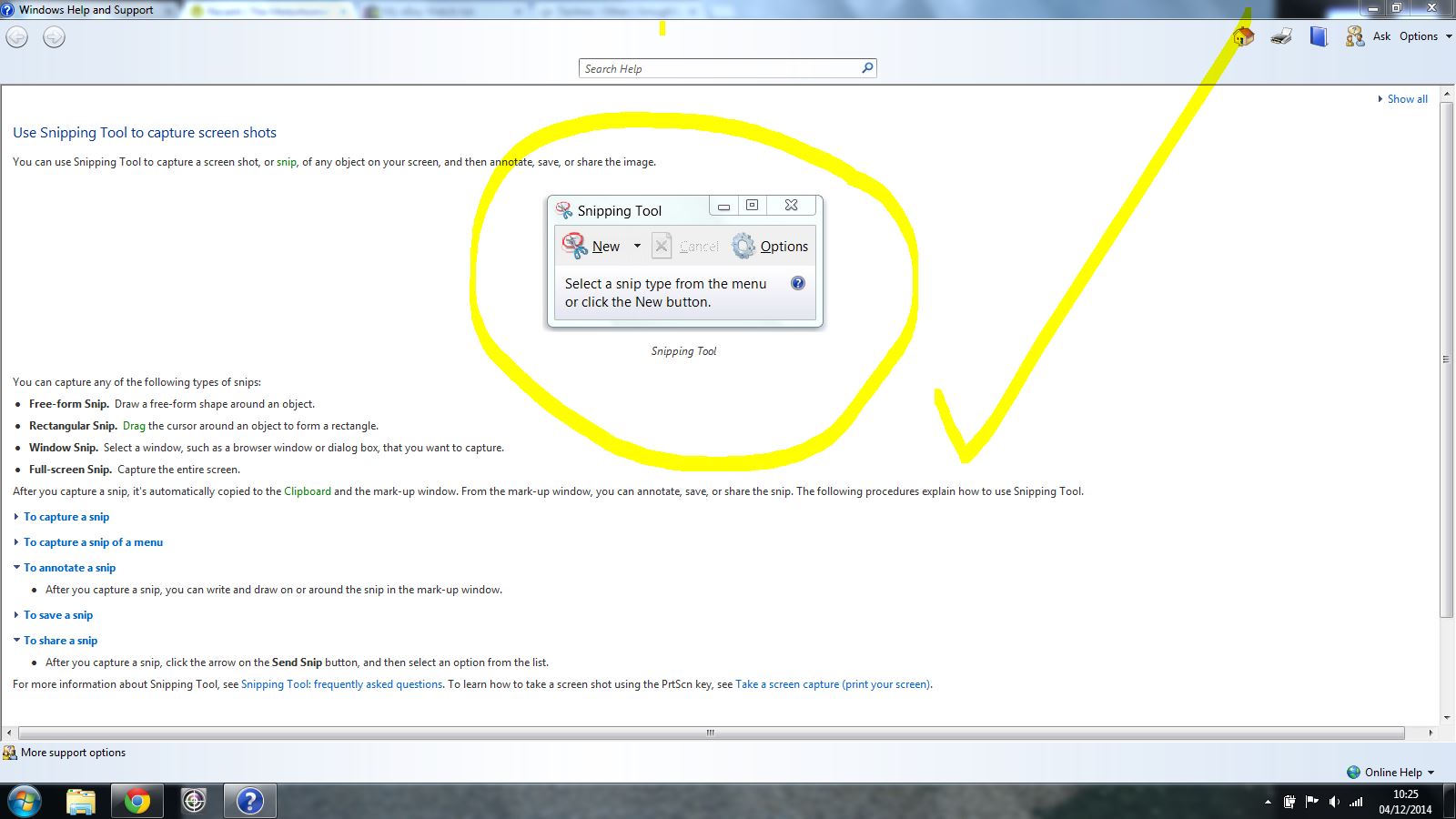The image size is (1456, 819).
Task: Click the Ask people icon
Action: pyautogui.click(x=1355, y=36)
